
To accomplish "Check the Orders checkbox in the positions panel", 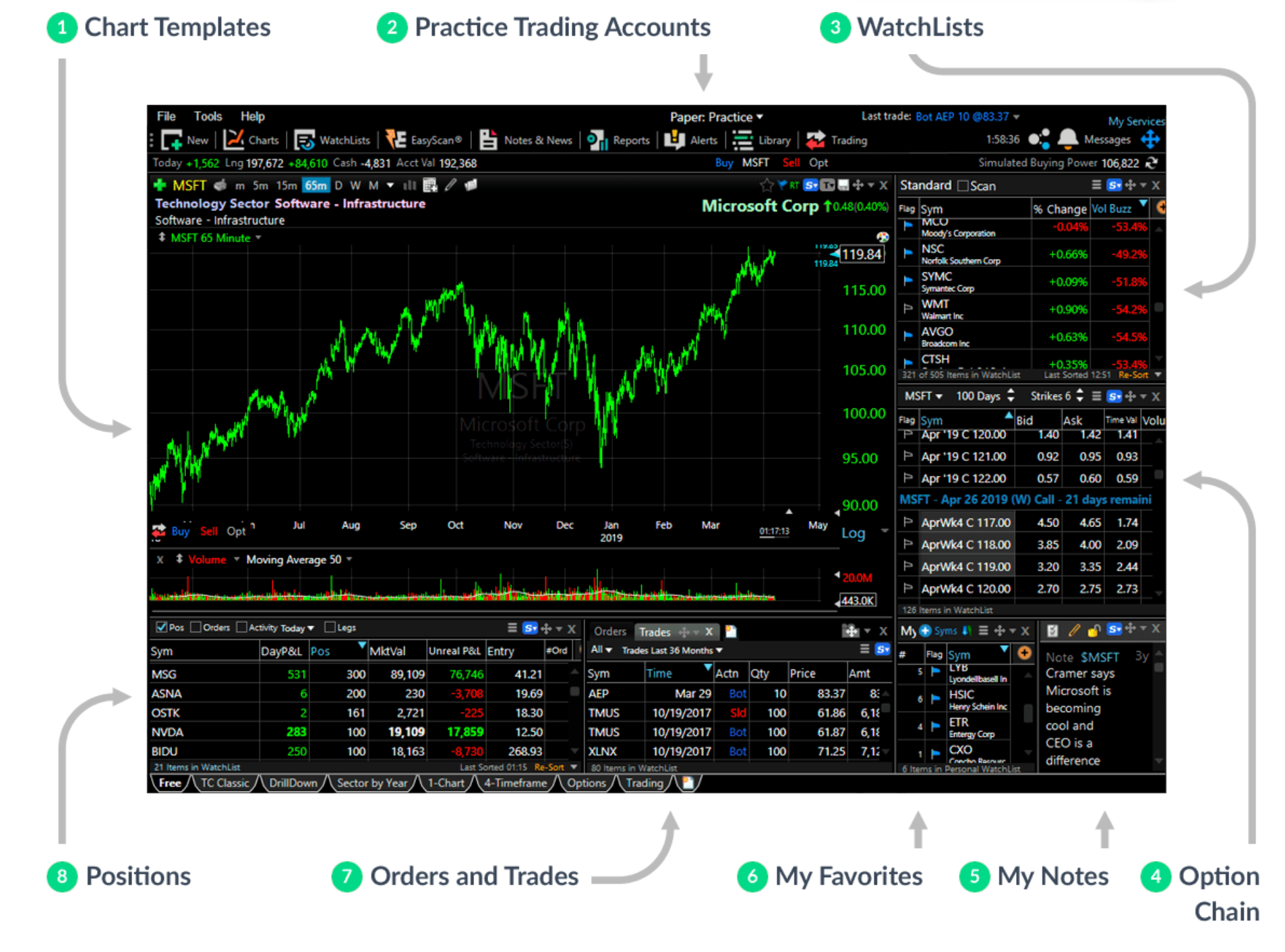I will 196,627.
